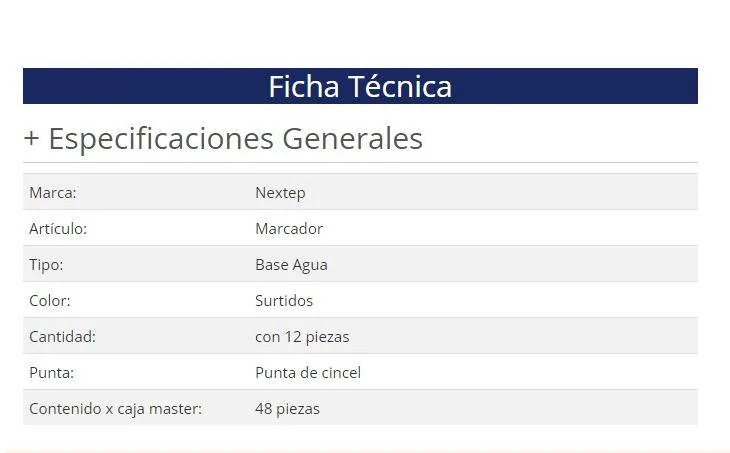Click the "Cantidad:" label
The width and height of the screenshot is (730, 453).
click(x=62, y=337)
